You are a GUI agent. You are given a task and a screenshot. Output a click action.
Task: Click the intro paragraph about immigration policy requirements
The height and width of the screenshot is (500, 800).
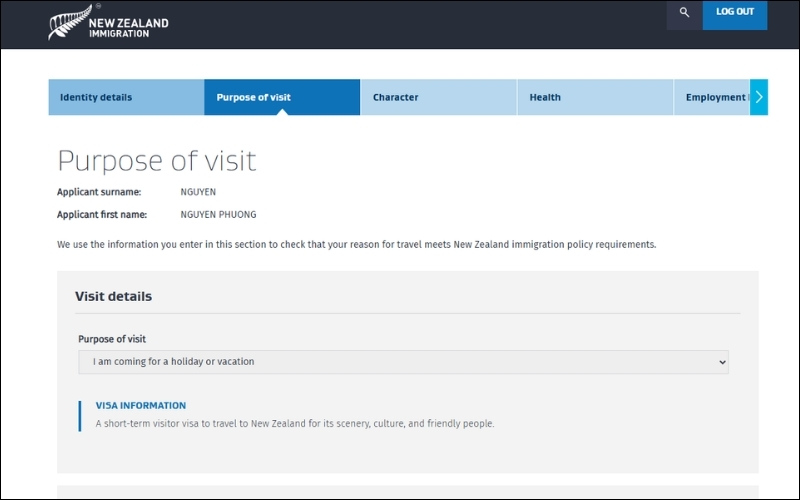click(356, 244)
